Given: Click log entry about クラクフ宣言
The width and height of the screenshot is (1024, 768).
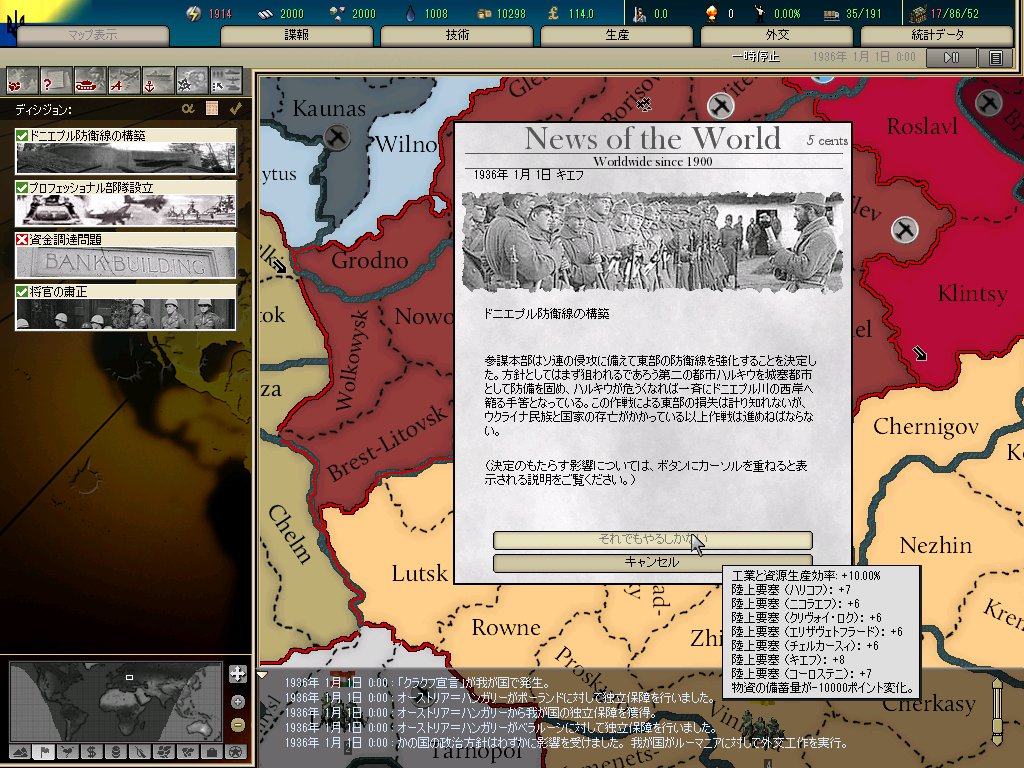Looking at the screenshot, I should [x=418, y=682].
